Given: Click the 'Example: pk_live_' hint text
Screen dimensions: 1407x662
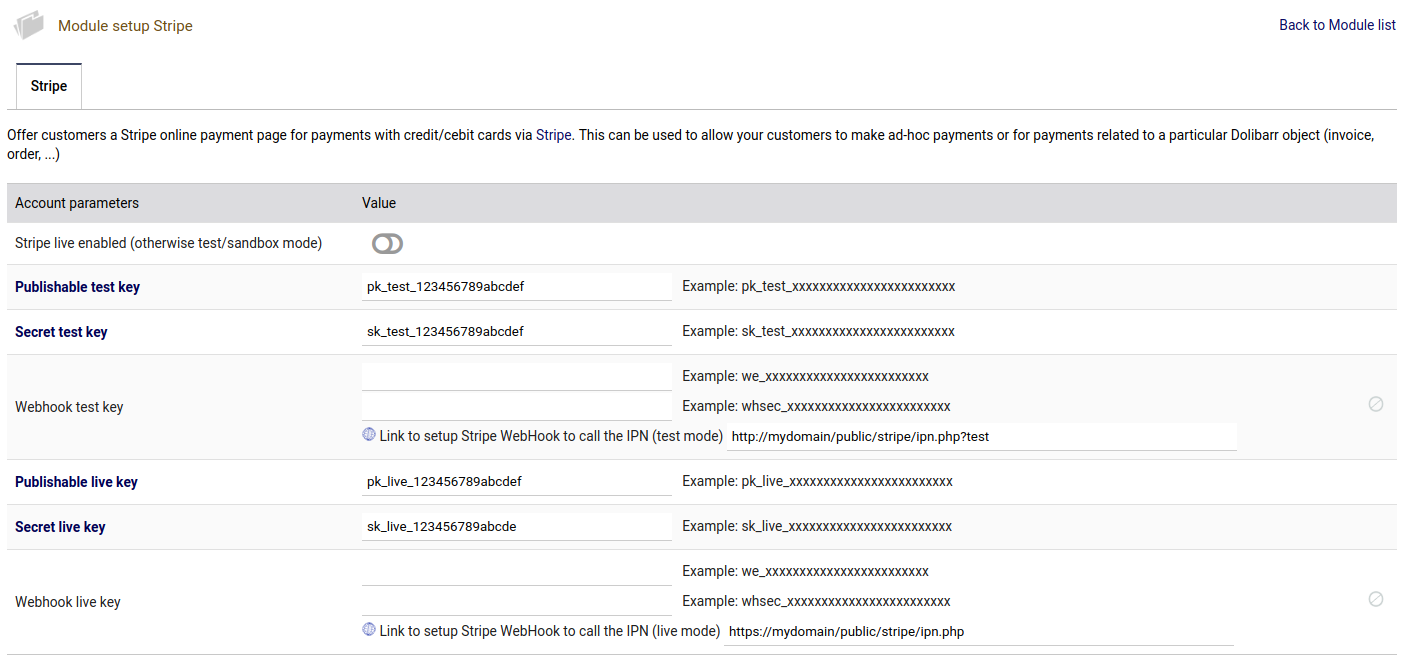Looking at the screenshot, I should pyautogui.click(x=818, y=482).
